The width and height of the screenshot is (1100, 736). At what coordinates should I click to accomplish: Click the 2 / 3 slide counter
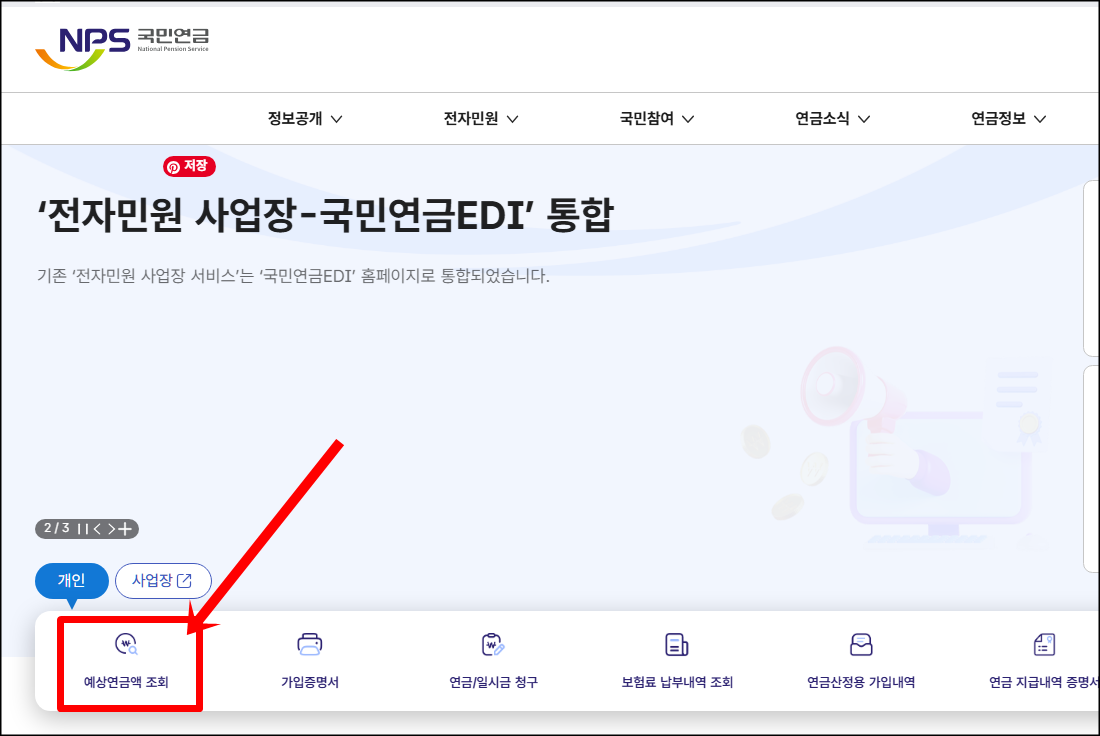tap(57, 528)
